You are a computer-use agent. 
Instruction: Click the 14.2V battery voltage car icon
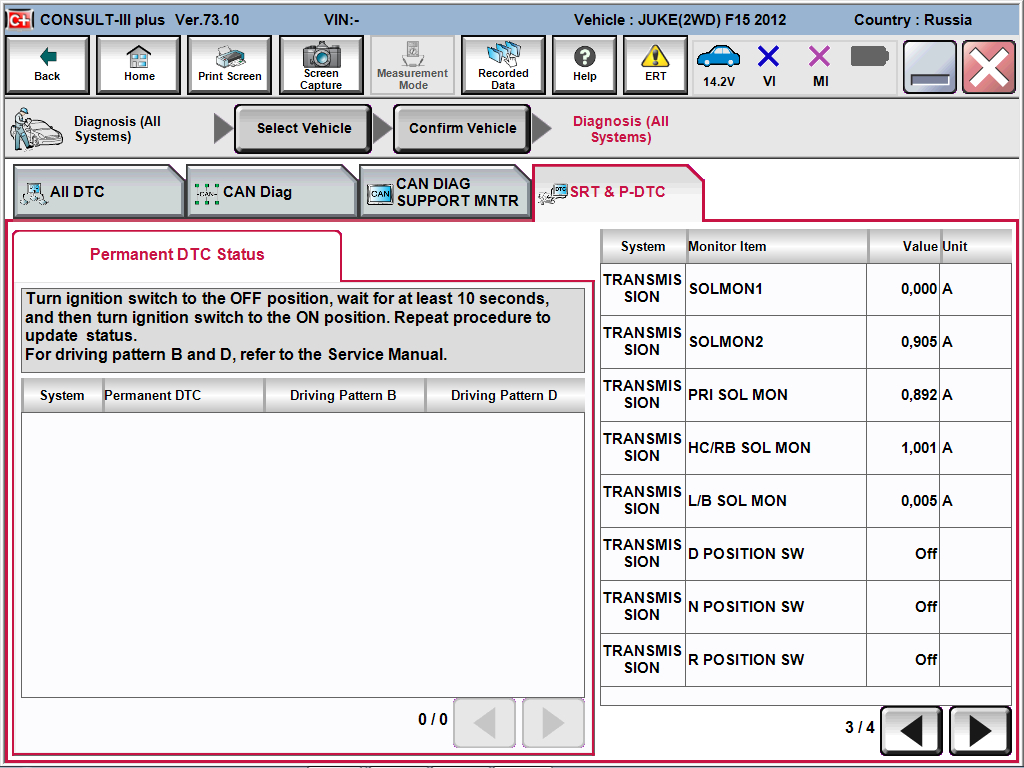tap(718, 66)
